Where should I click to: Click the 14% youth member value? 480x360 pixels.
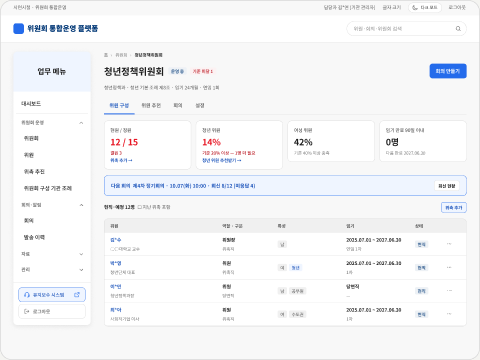211,142
